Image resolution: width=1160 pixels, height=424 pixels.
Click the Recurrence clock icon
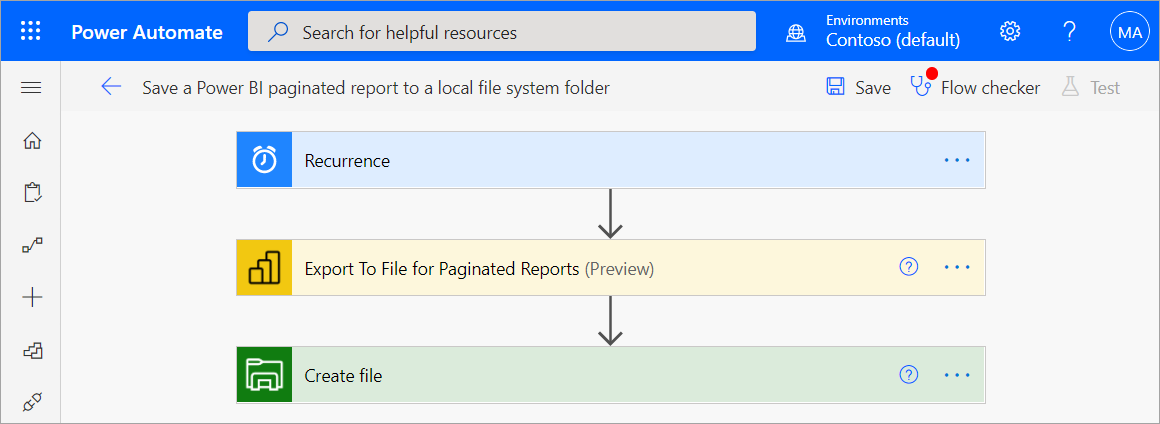pyautogui.click(x=264, y=160)
